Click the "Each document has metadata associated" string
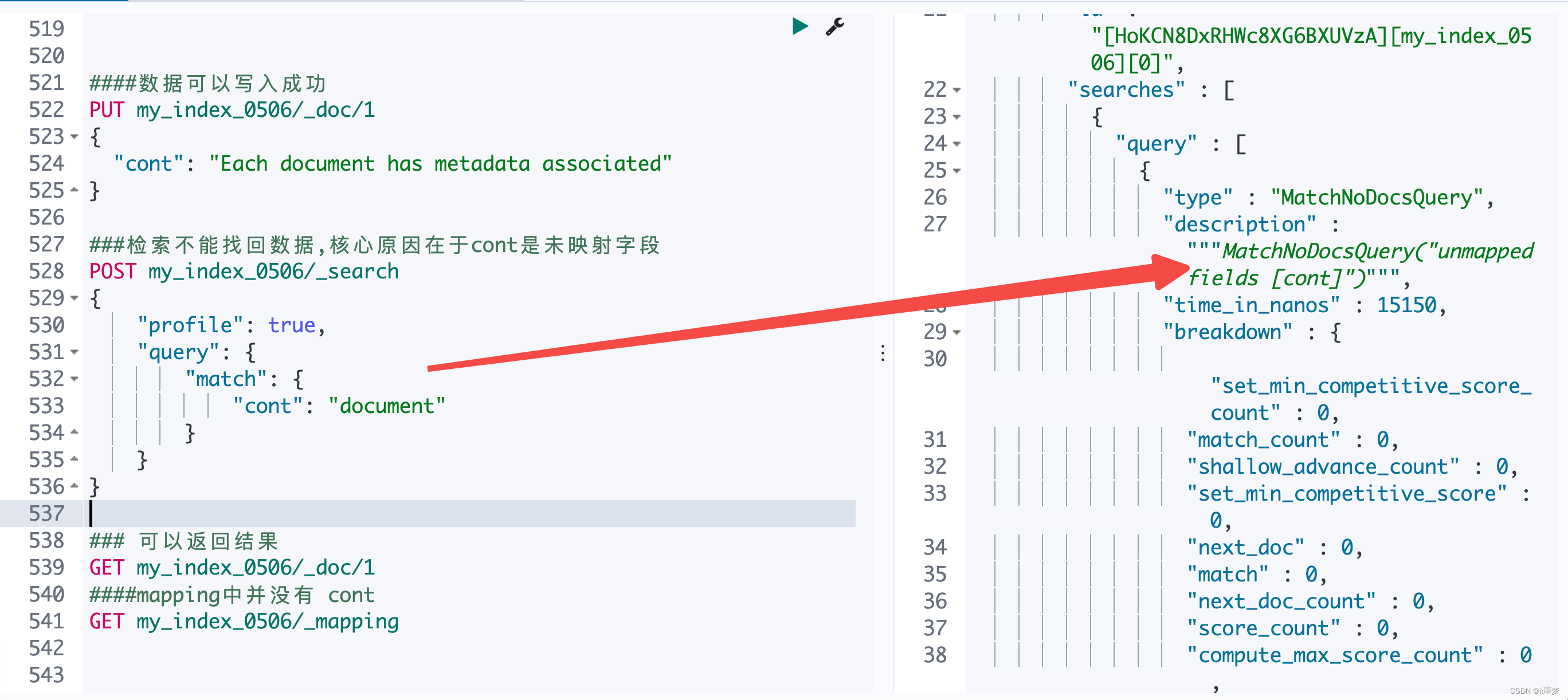This screenshot has height=700, width=1568. 441,164
